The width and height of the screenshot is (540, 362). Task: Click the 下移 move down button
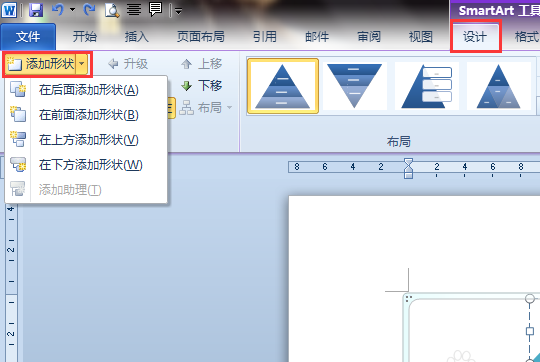click(202, 85)
